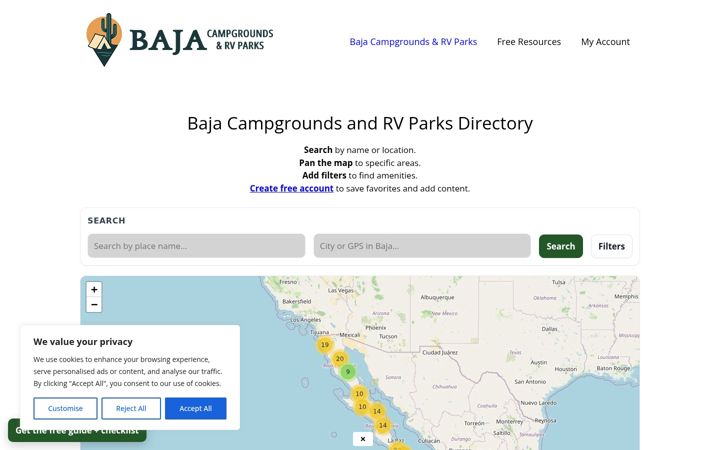Click the green Search button

(561, 246)
